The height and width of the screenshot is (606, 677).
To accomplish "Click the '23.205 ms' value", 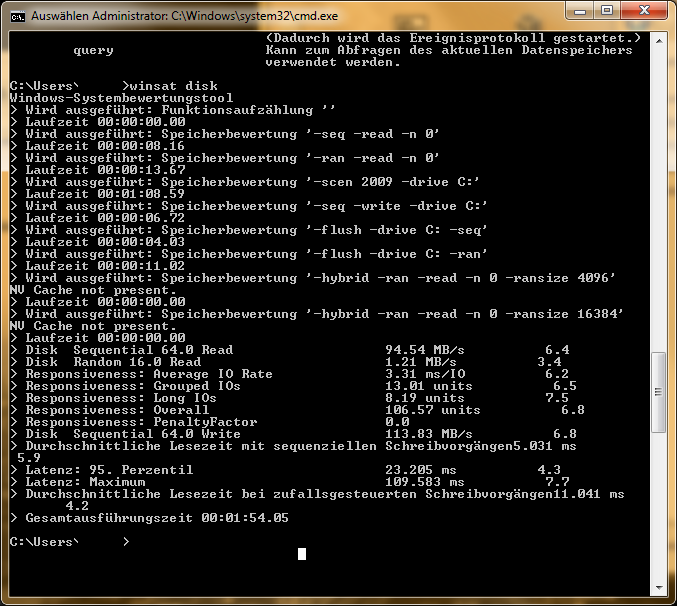I will point(421,470).
